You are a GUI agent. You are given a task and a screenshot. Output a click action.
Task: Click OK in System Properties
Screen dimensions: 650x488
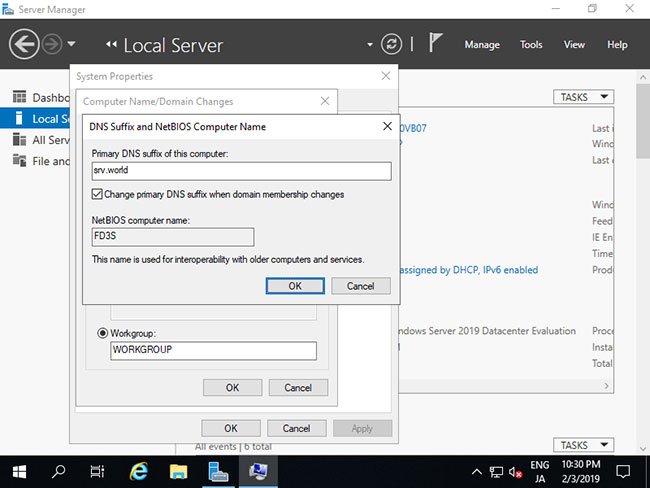[231, 428]
